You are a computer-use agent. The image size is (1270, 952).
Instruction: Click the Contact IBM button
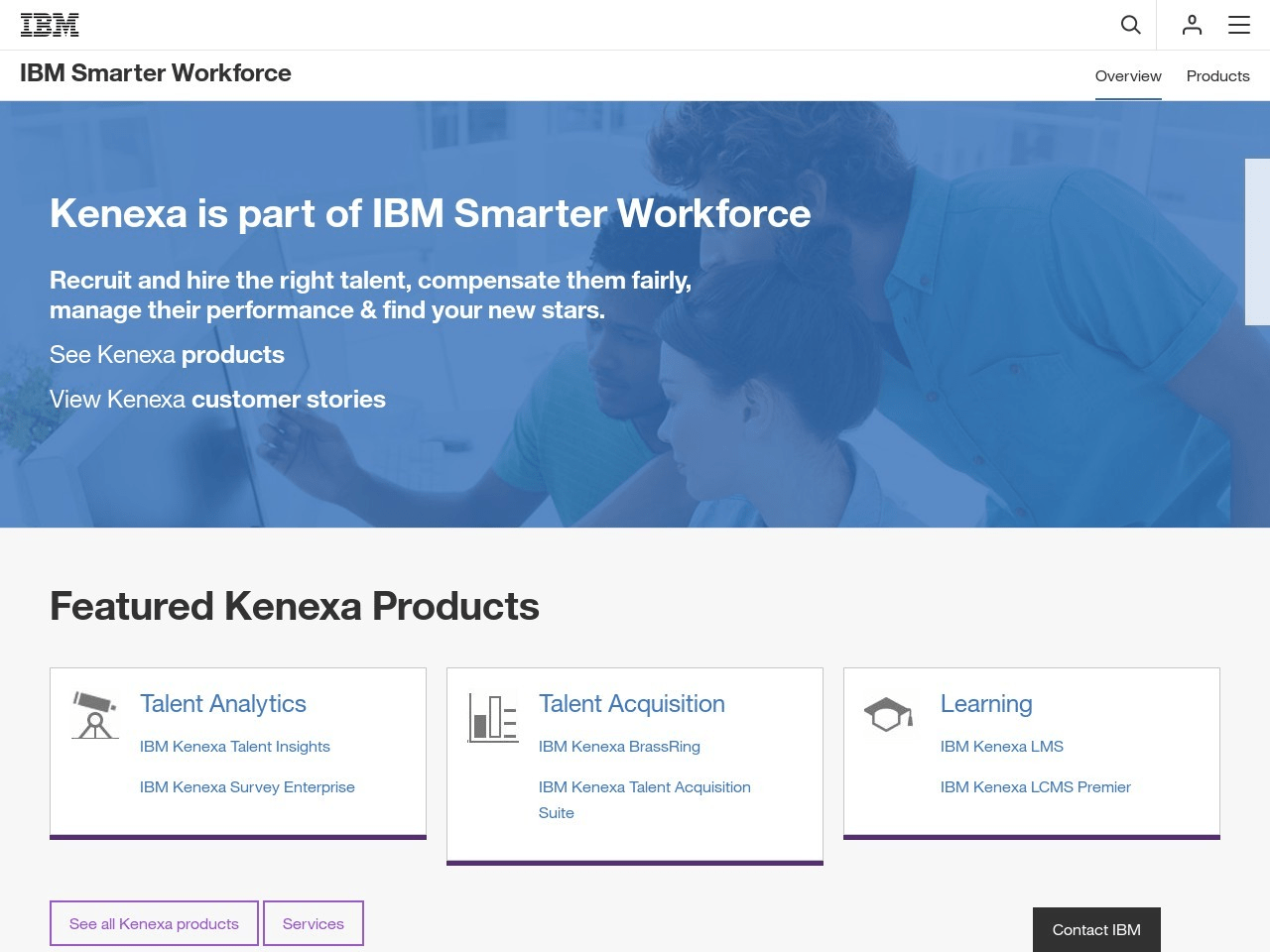point(1096,930)
